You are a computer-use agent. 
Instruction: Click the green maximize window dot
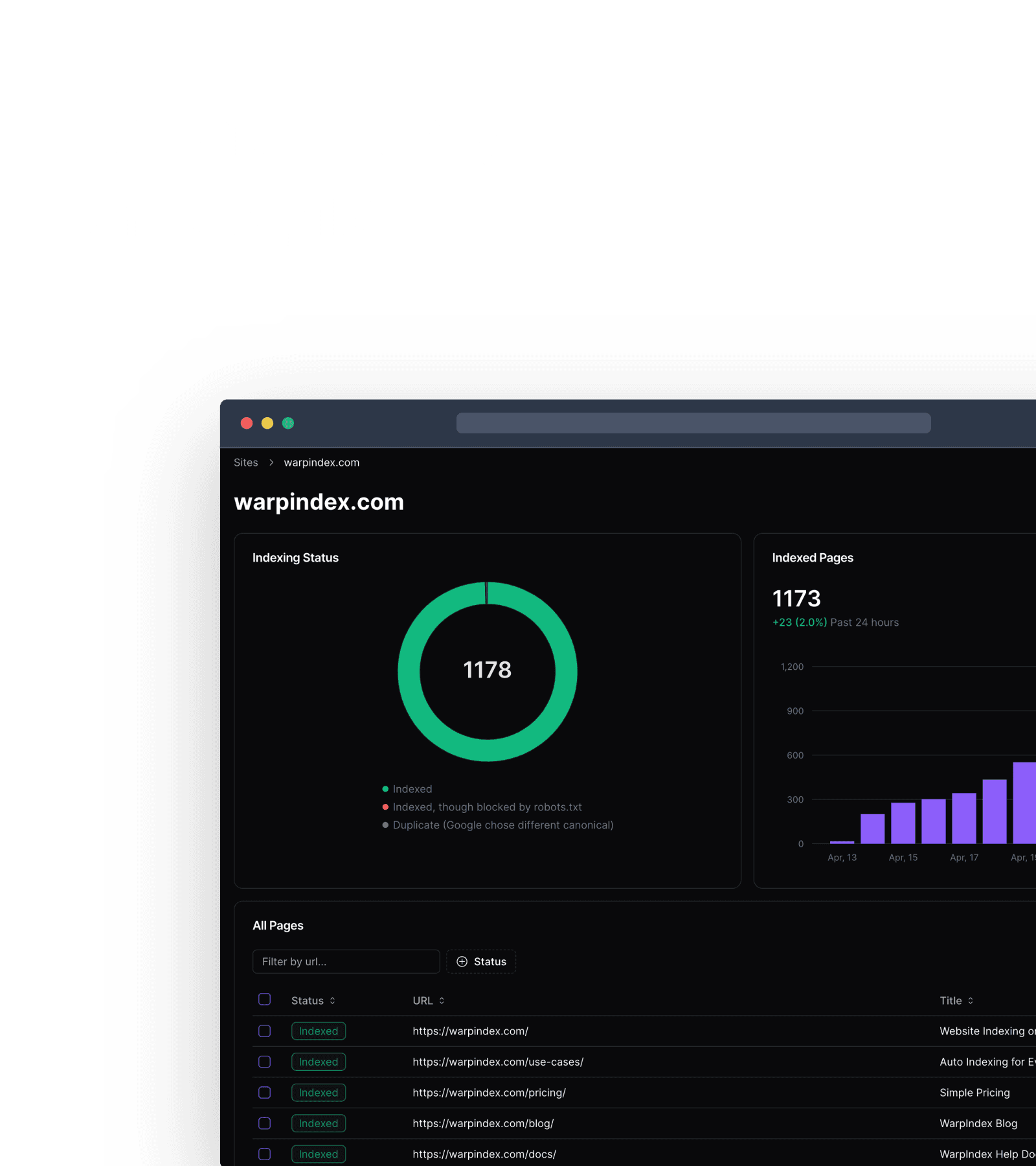(288, 423)
